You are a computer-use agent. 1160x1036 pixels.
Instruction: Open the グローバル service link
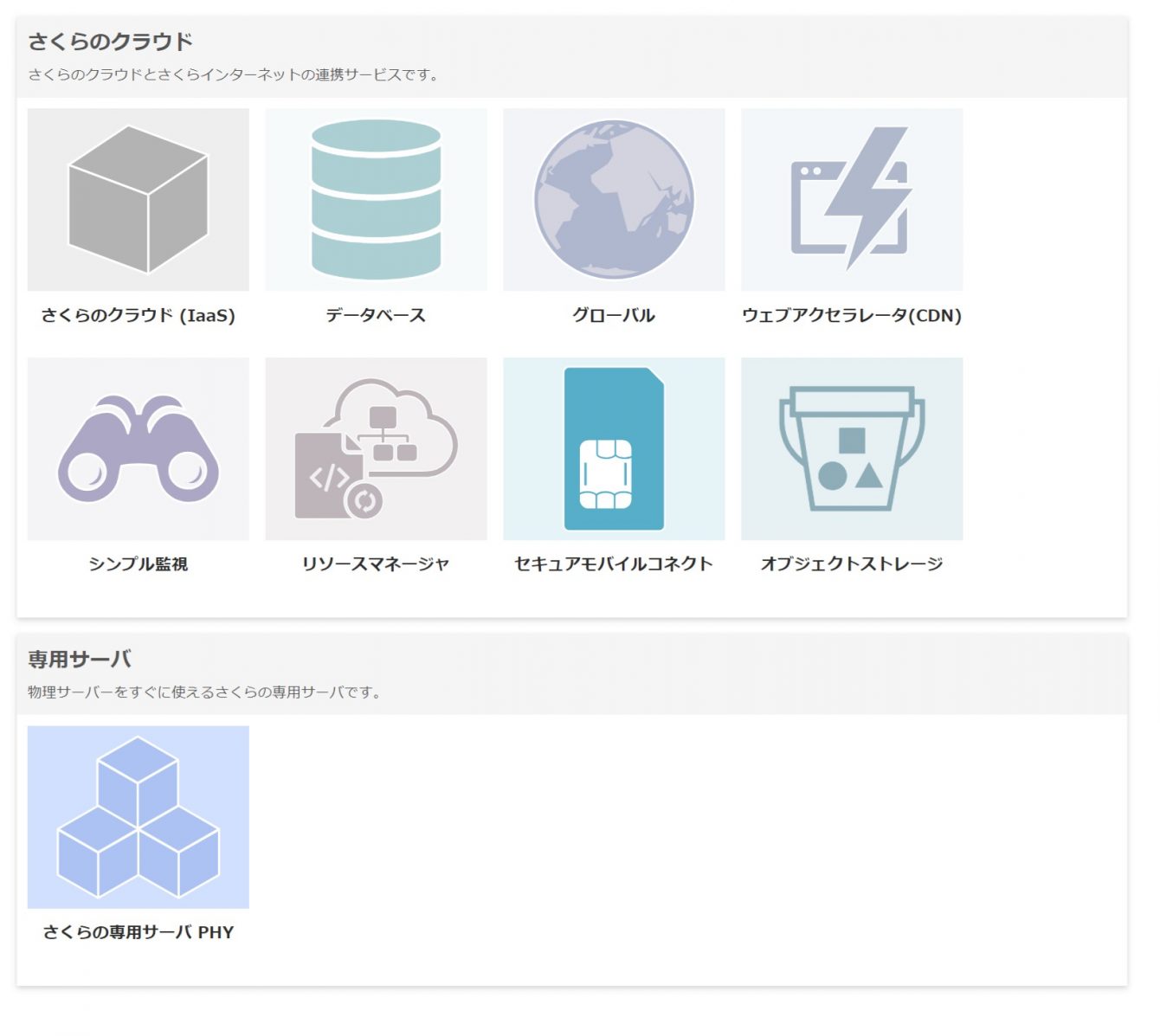(x=613, y=316)
